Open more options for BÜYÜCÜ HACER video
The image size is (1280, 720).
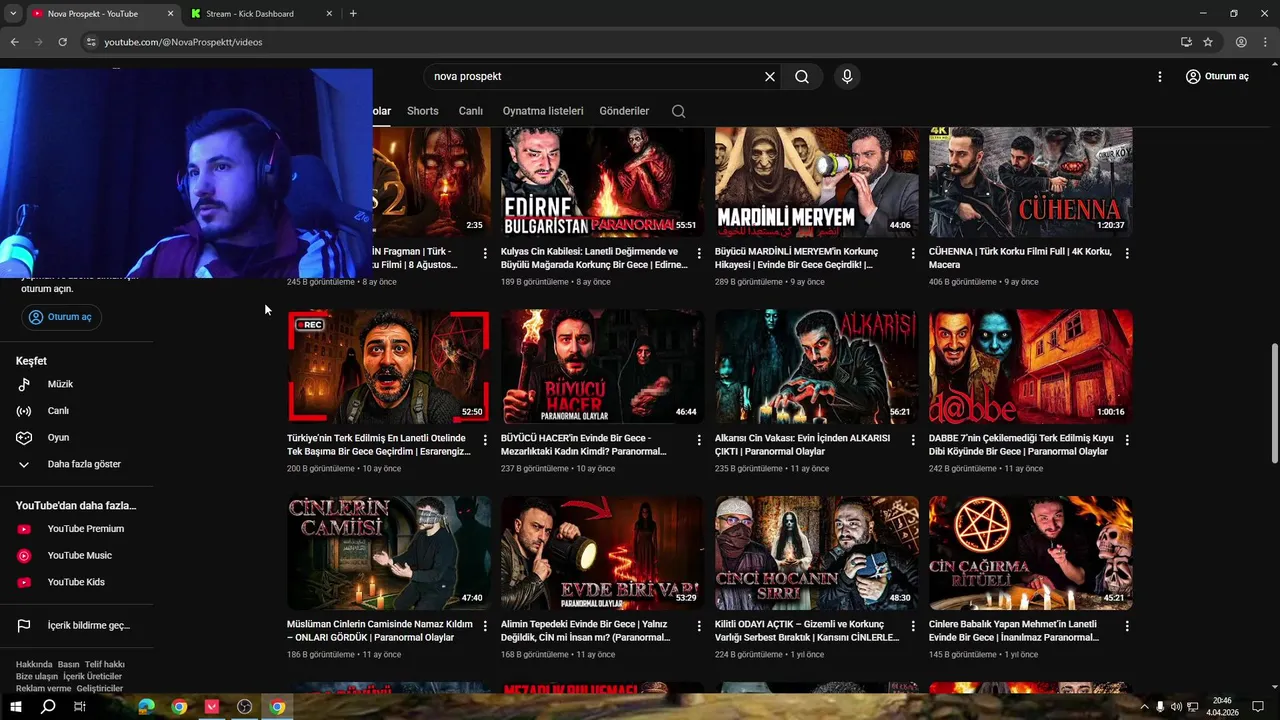[699, 440]
